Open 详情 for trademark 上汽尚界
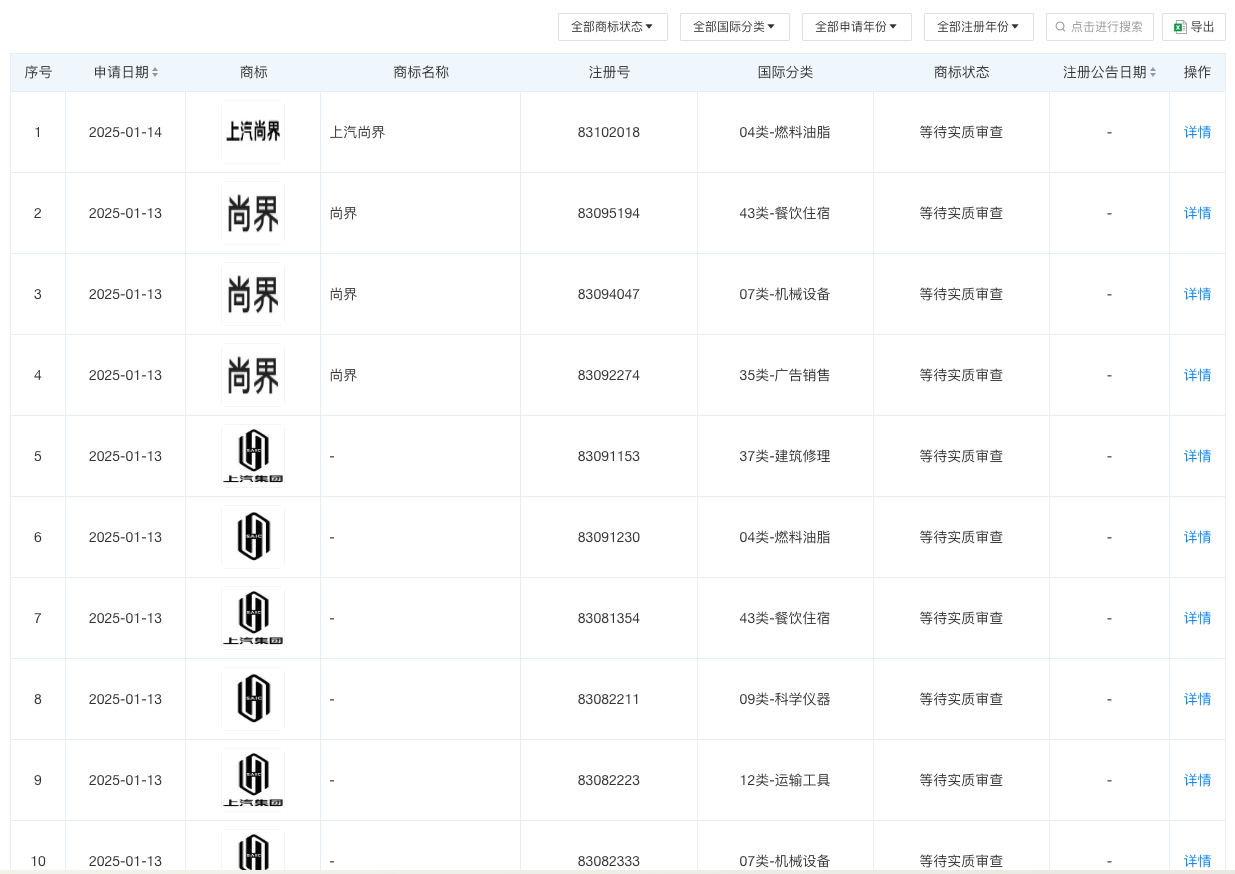Viewport: 1235px width, 874px height. click(1197, 132)
